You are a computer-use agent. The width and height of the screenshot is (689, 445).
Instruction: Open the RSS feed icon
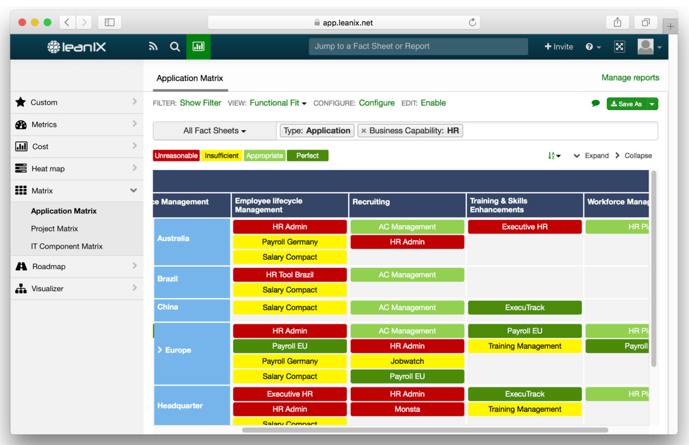tap(153, 46)
